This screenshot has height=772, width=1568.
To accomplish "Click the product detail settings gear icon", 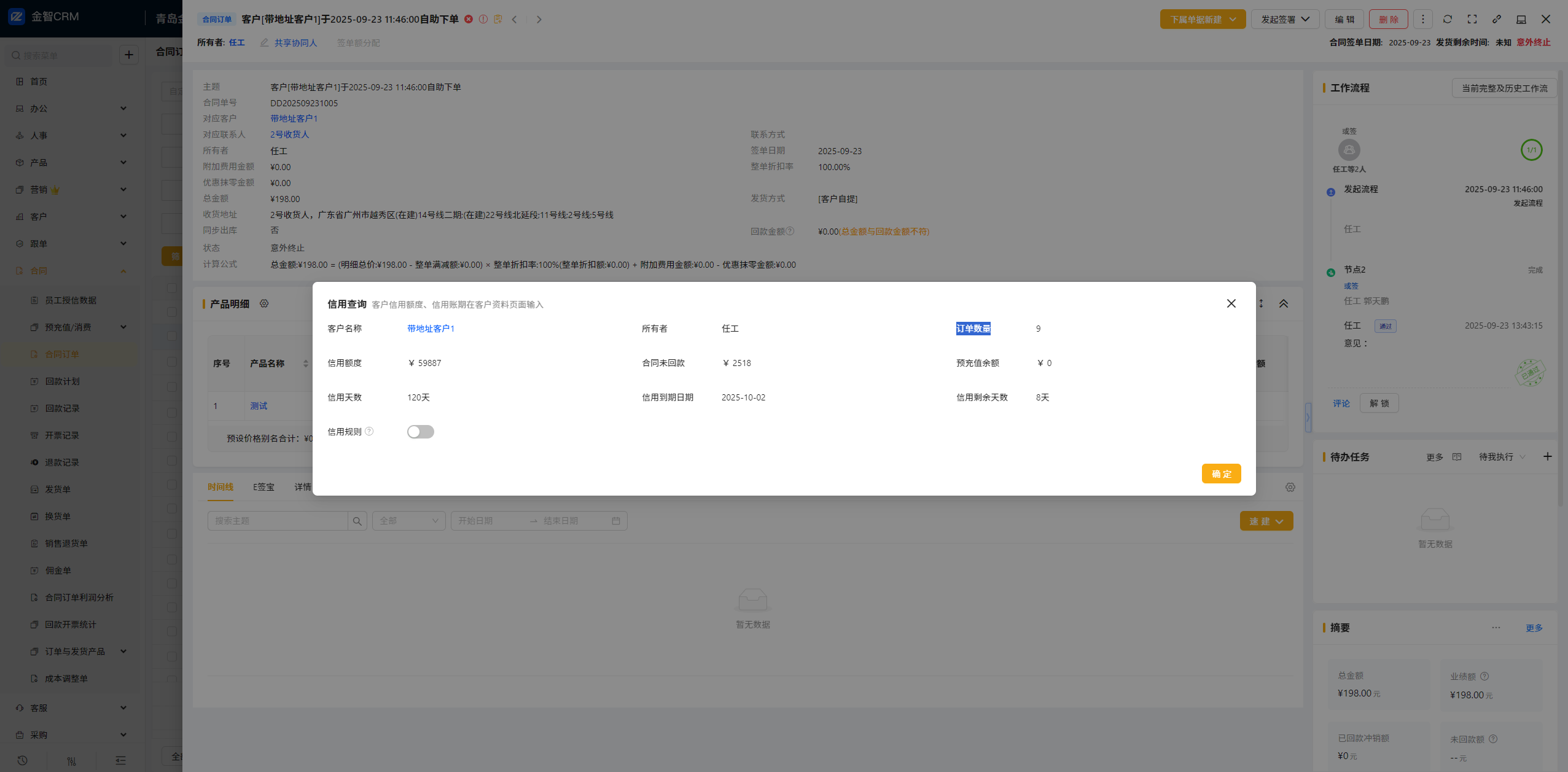I will tap(264, 303).
